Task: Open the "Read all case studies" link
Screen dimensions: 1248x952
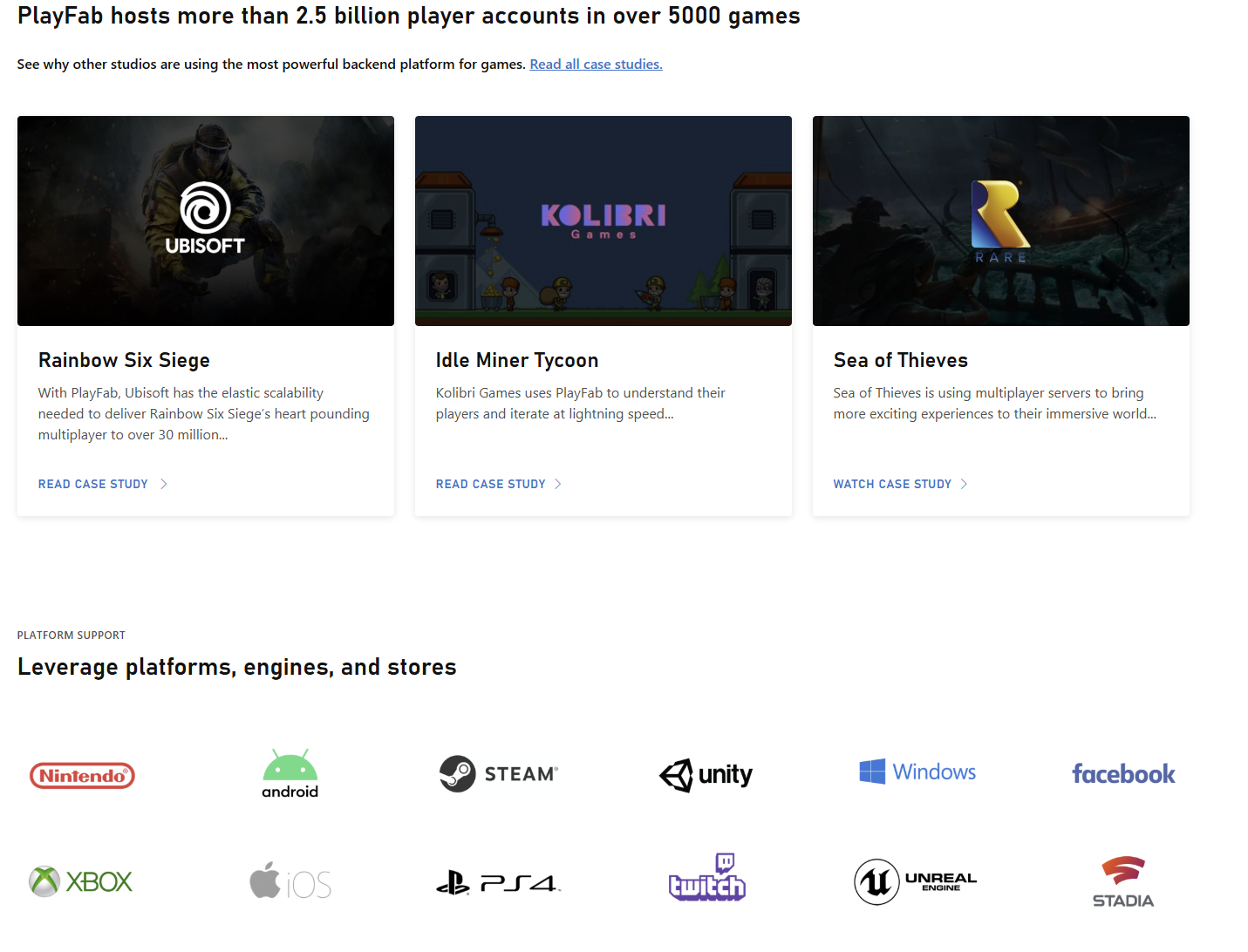Action: point(596,65)
